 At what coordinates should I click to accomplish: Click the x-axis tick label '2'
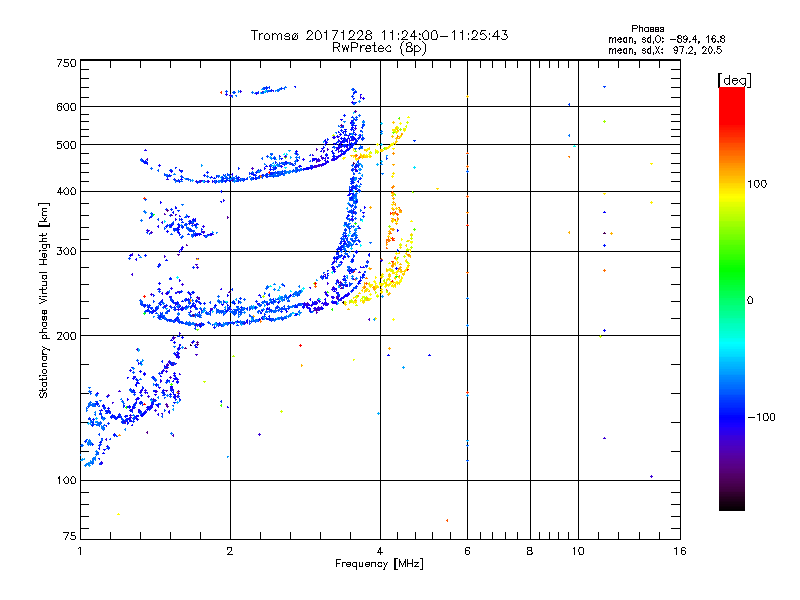click(230, 551)
